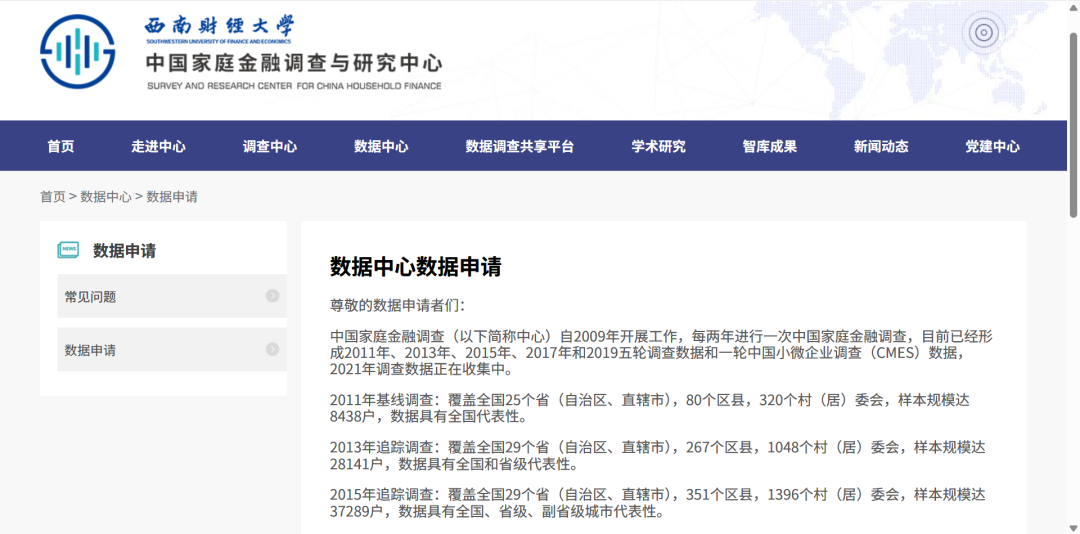Click 数据中心 breadcrumb link
Image resolution: width=1080 pixels, height=534 pixels.
click(x=106, y=197)
